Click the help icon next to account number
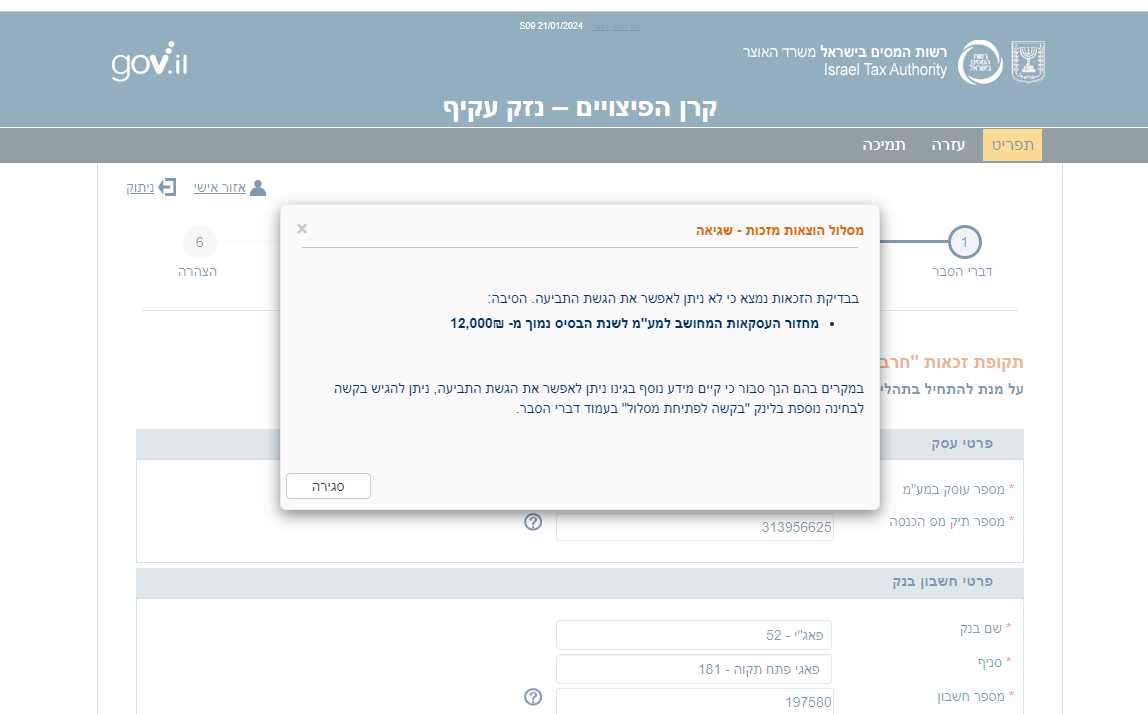1148x714 pixels. [x=533, y=697]
